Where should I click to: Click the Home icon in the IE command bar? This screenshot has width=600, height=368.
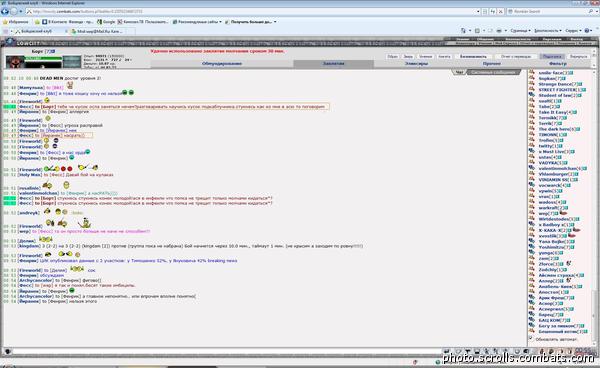tap(463, 31)
